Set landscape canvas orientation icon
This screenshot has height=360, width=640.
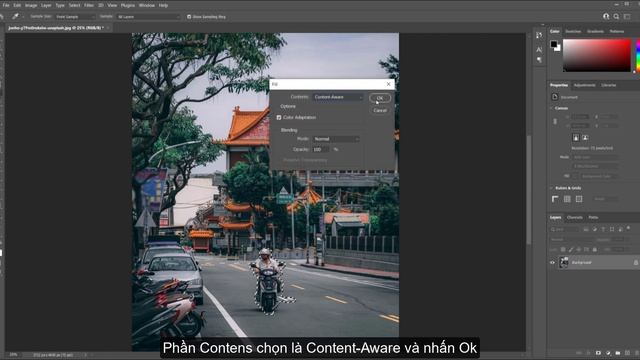point(585,138)
